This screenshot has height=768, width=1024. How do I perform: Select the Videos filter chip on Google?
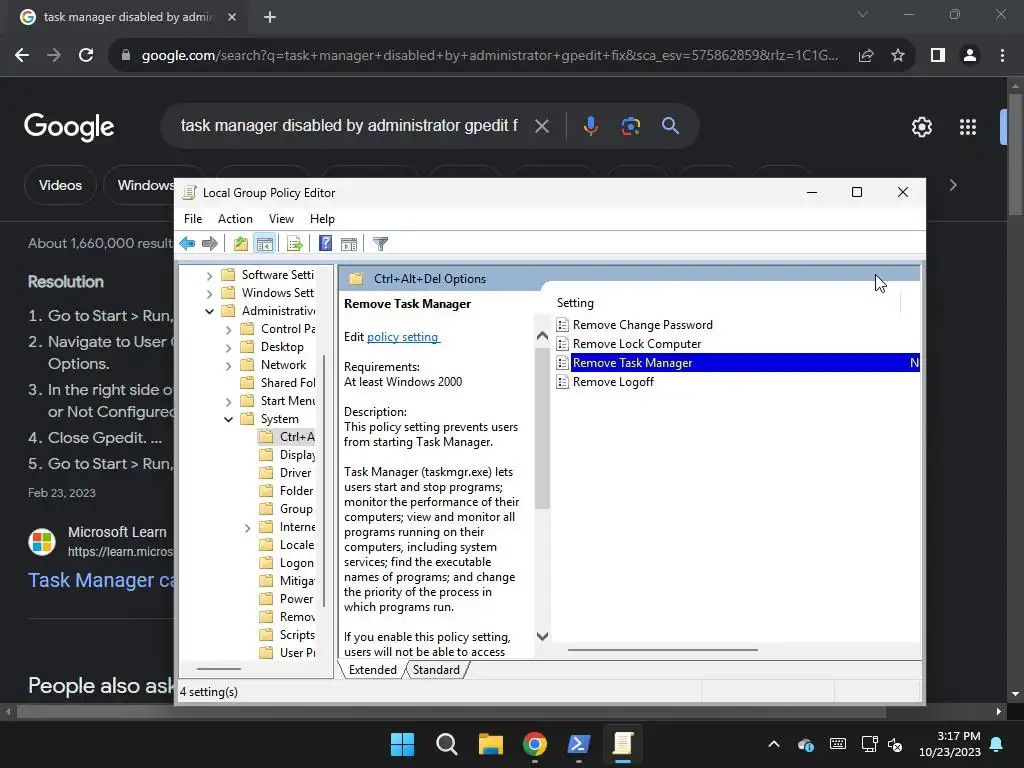(60, 185)
